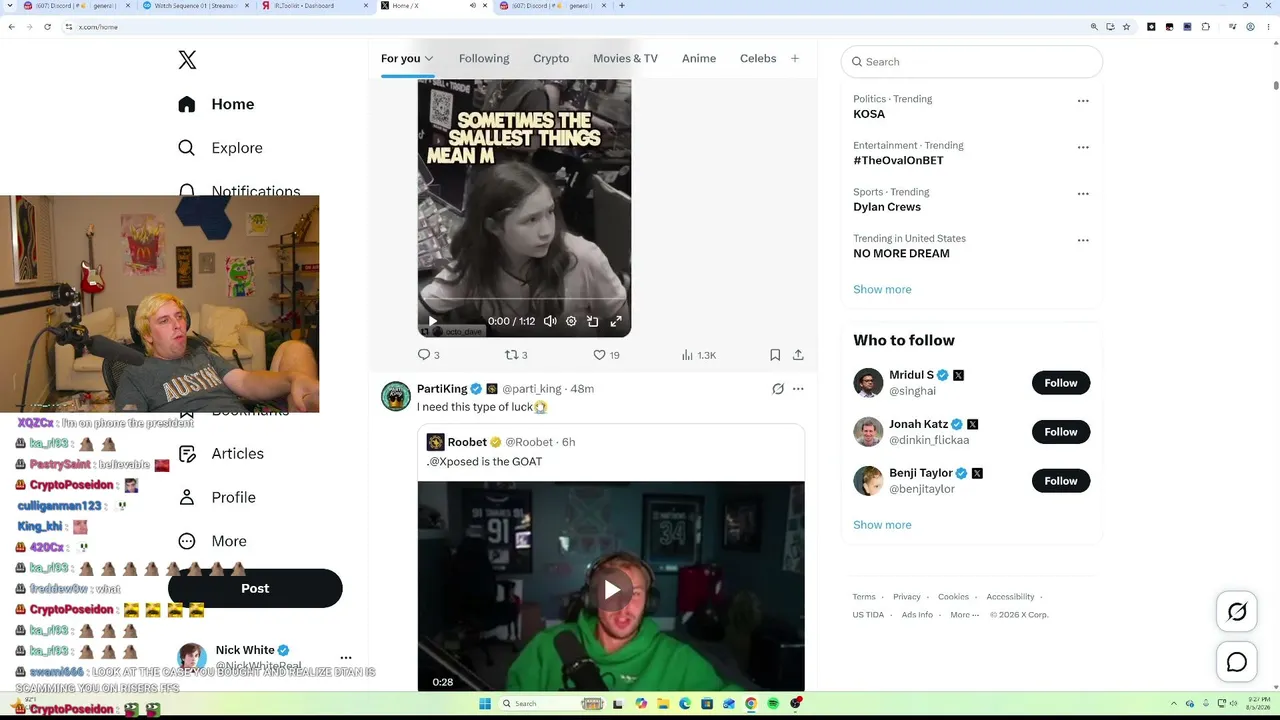Screen dimensions: 1280x720
Task: Click the X logo in the sidebar
Action: click(x=187, y=60)
